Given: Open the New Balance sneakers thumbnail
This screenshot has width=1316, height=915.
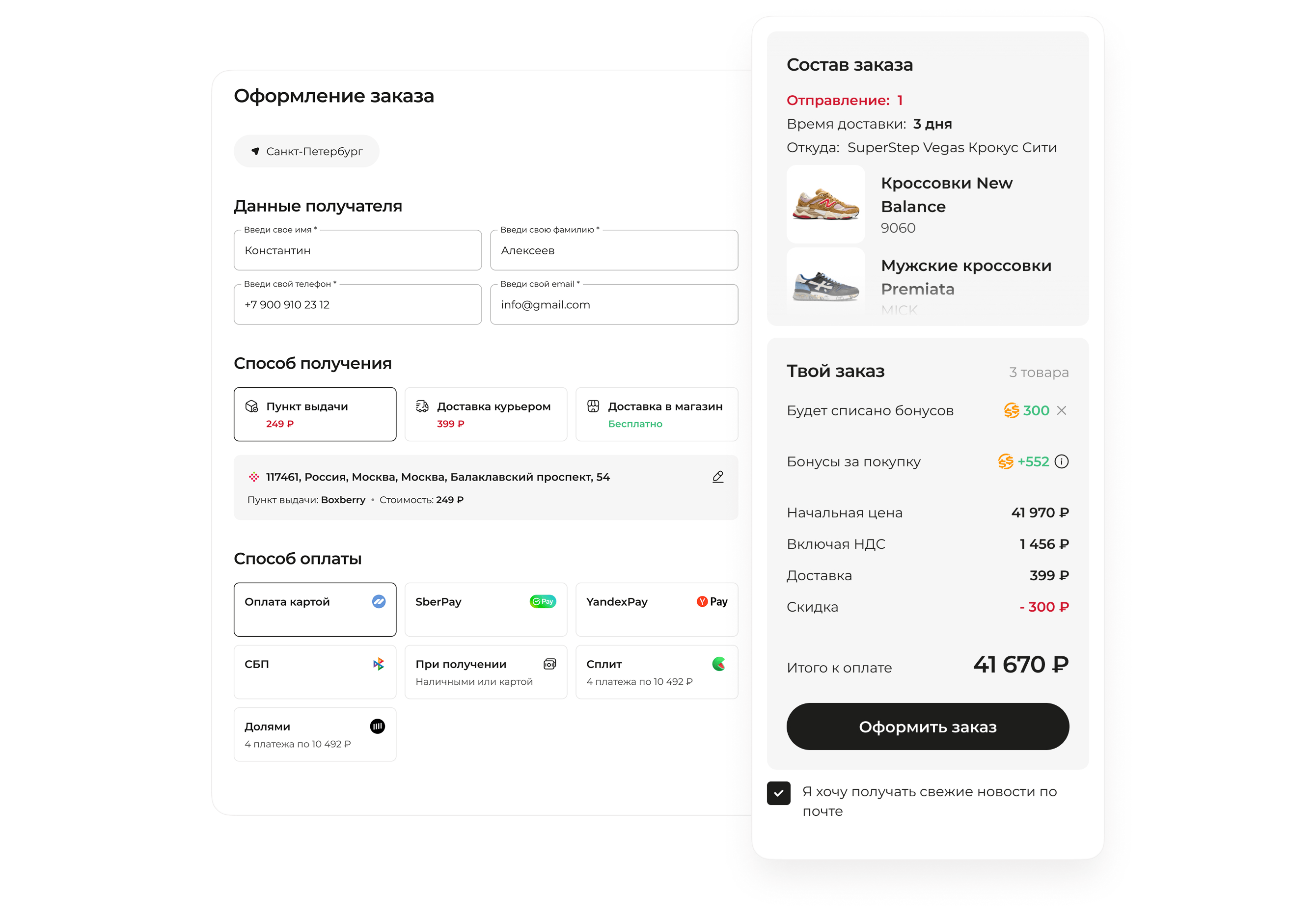Looking at the screenshot, I should click(825, 204).
